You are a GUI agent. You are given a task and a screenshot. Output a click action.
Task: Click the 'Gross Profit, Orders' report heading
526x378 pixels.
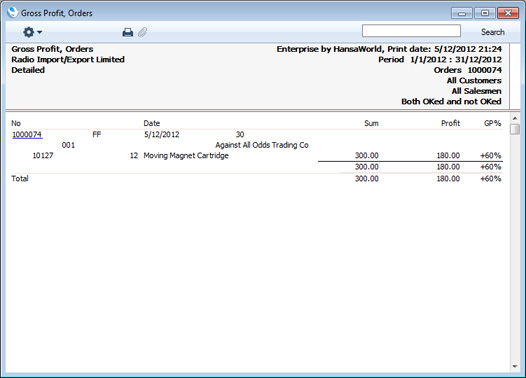(x=52, y=49)
